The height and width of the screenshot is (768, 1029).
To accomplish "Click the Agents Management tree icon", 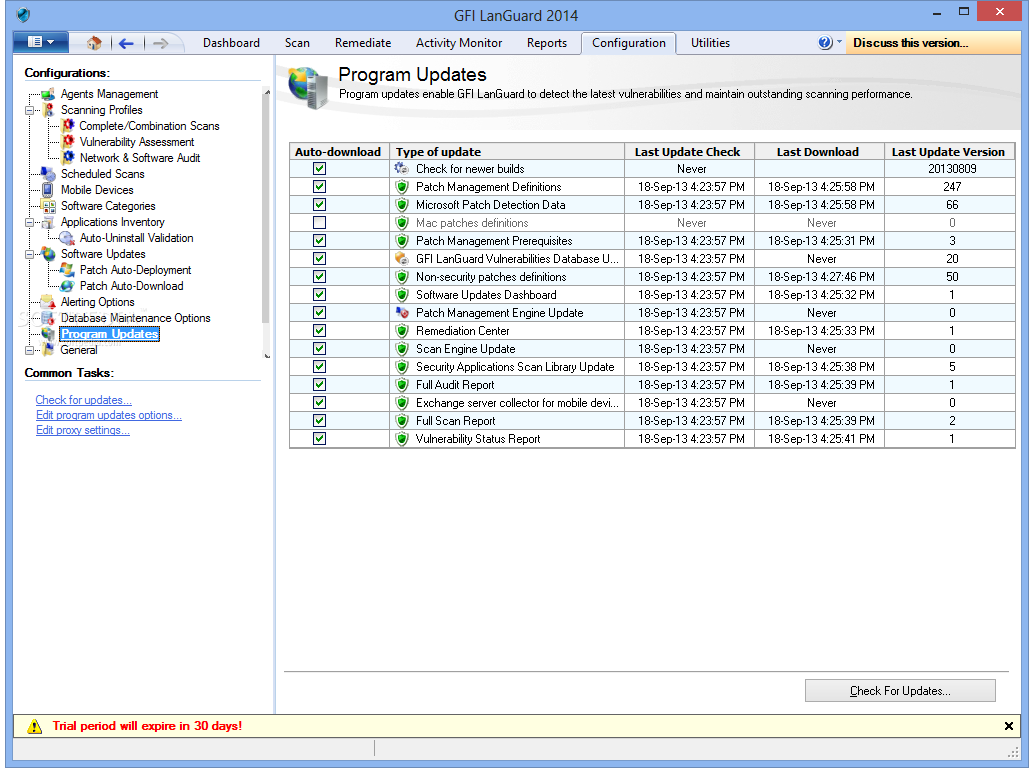I will 48,94.
